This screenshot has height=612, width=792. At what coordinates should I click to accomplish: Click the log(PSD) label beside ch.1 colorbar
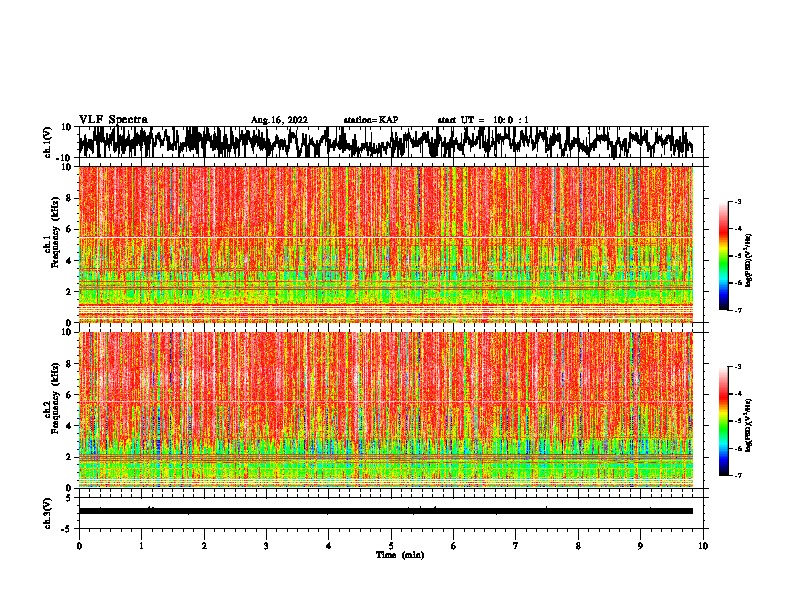pos(749,261)
